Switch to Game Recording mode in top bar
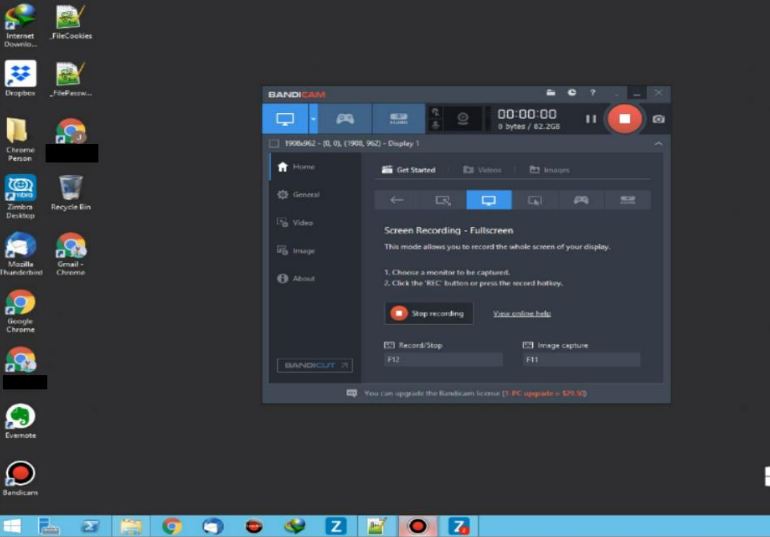This screenshot has height=537, width=770. pos(345,119)
